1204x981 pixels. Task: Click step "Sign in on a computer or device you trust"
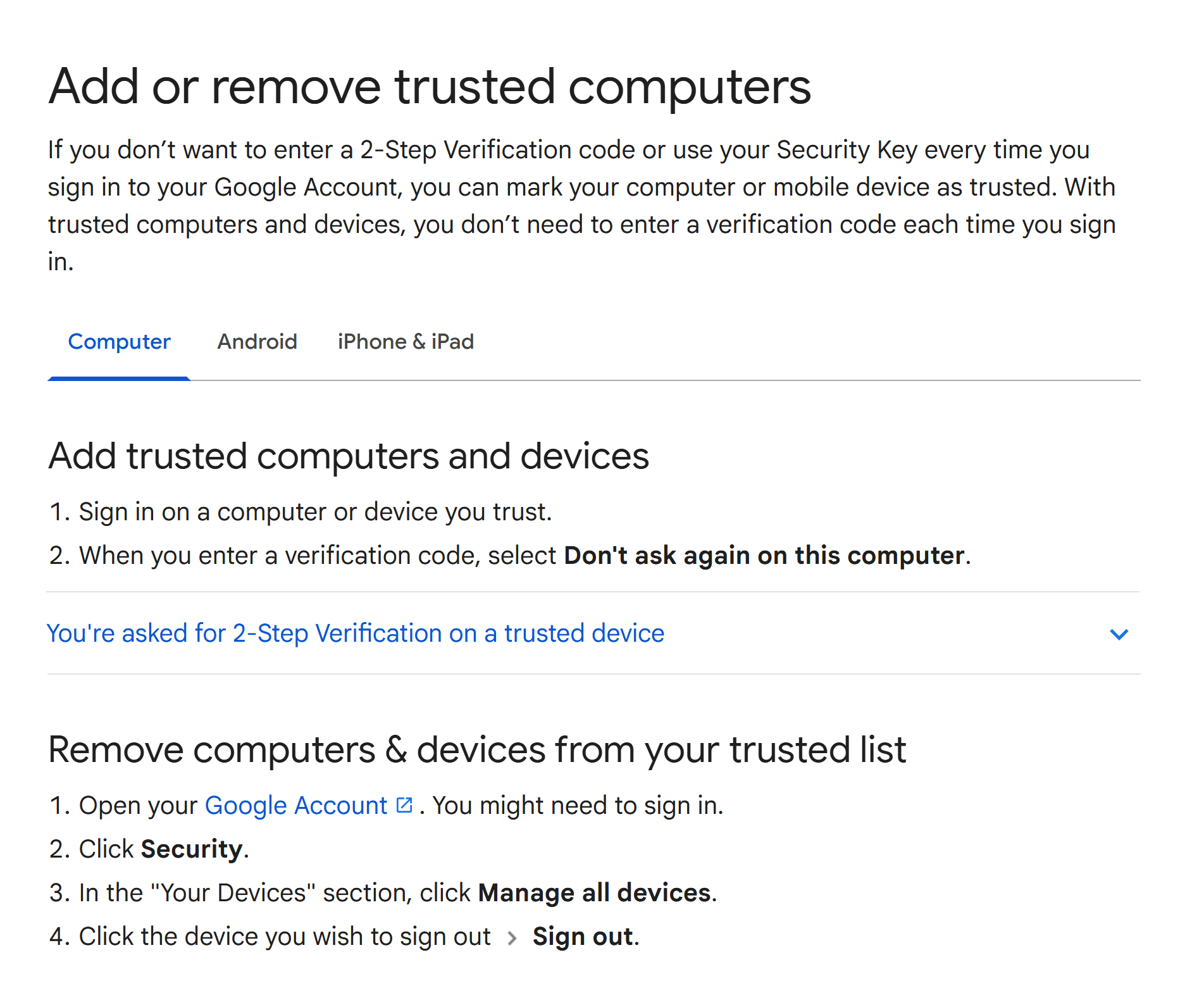315,511
